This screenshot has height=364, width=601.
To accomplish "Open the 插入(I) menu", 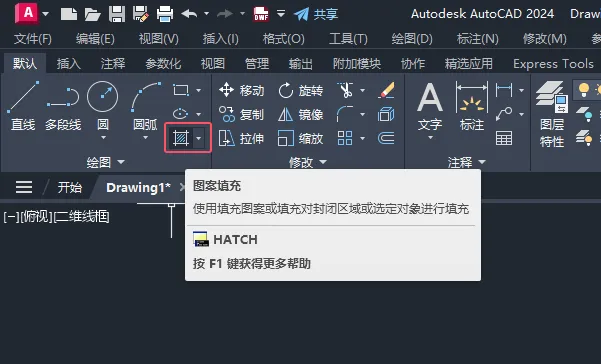I will pyautogui.click(x=220, y=39).
